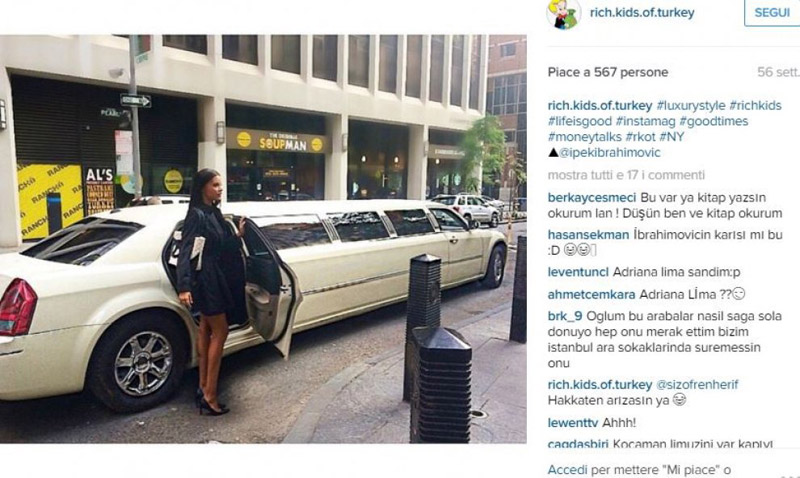Click the #NY hashtag

(671, 137)
